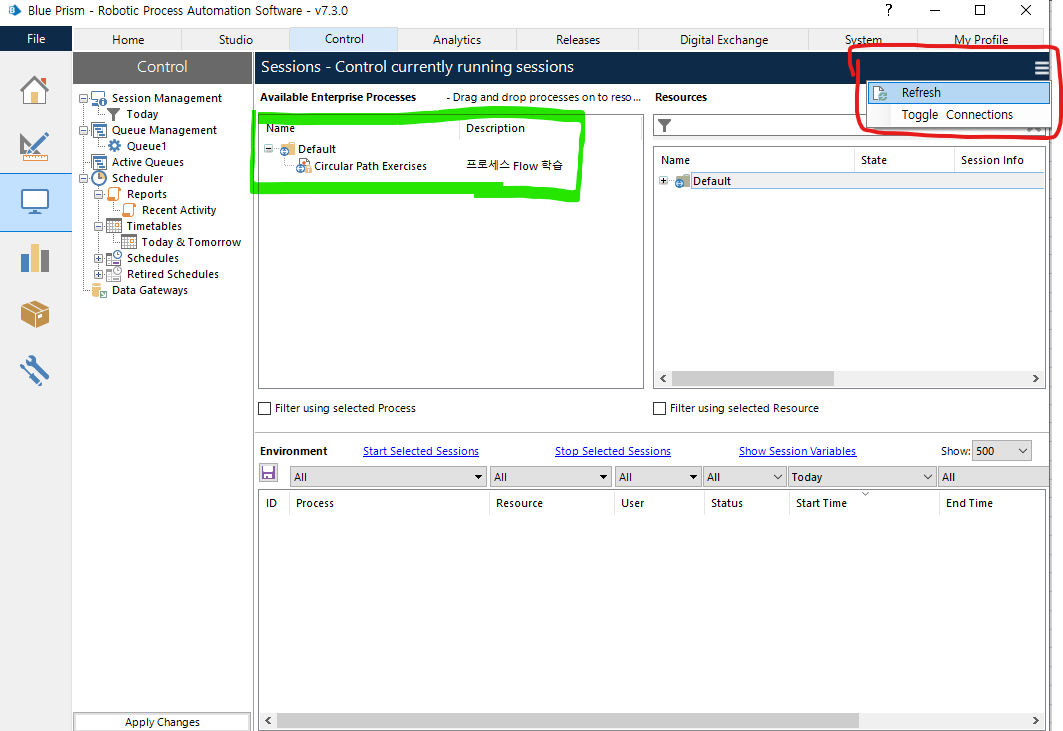
Task: Click the Queue Management icon
Action: point(99,130)
